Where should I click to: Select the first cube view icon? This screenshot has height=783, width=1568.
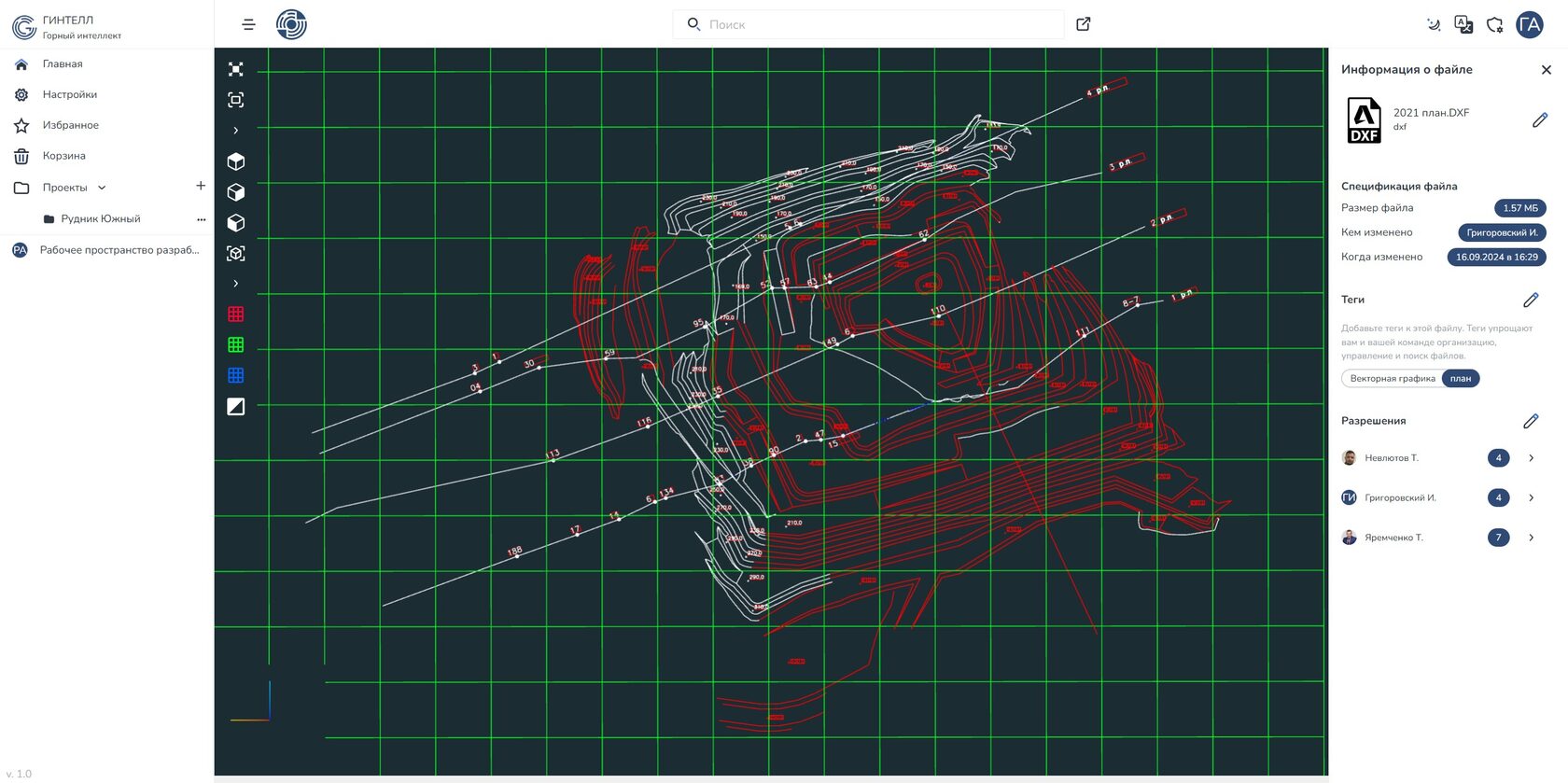point(236,161)
